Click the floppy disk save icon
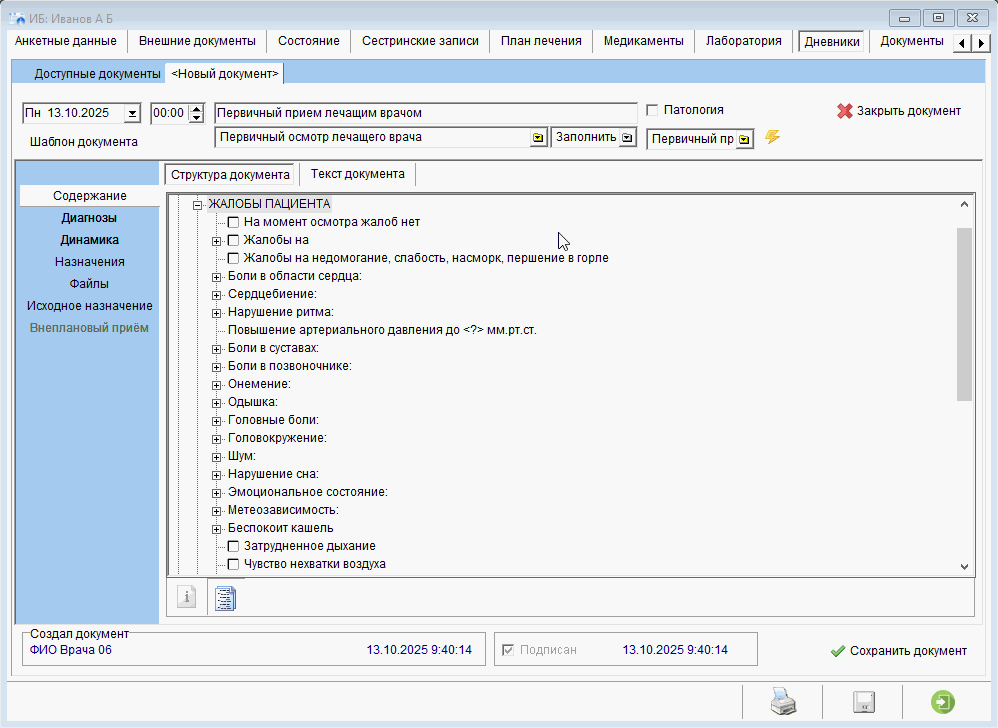The image size is (998, 728). click(x=863, y=702)
